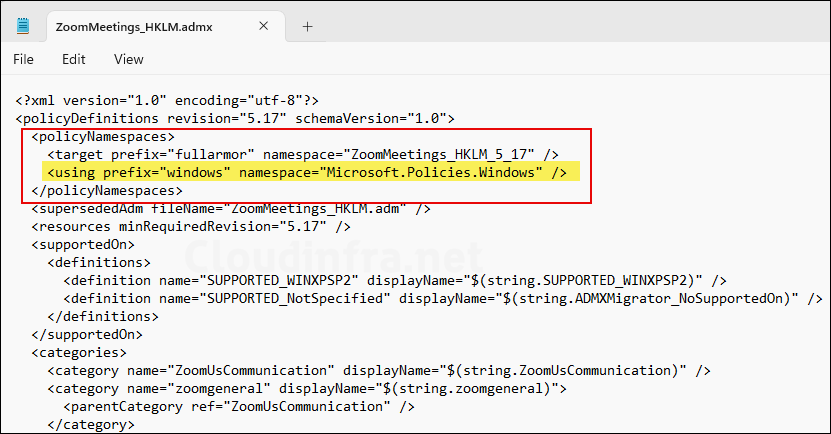Click the SUPPORTED_WINXPSP2 definition line
The height and width of the screenshot is (434, 831).
[x=395, y=281]
